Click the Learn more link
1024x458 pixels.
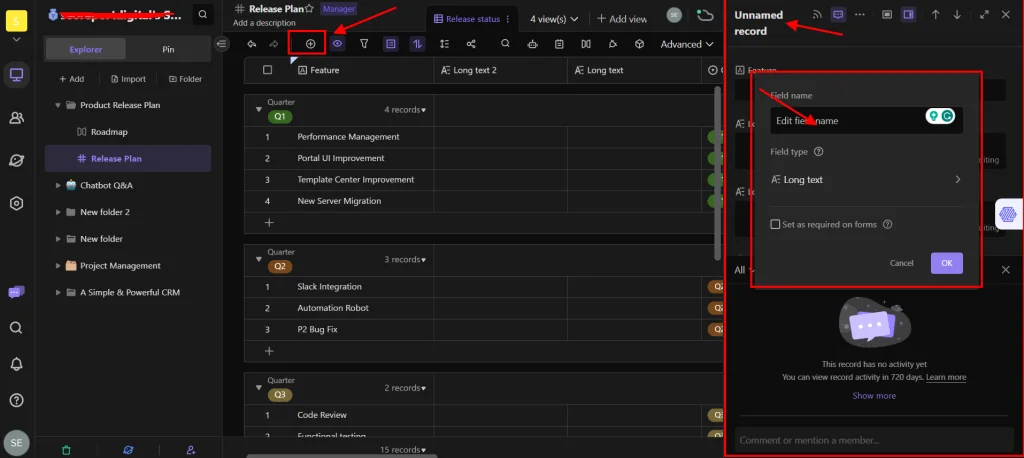(x=946, y=377)
